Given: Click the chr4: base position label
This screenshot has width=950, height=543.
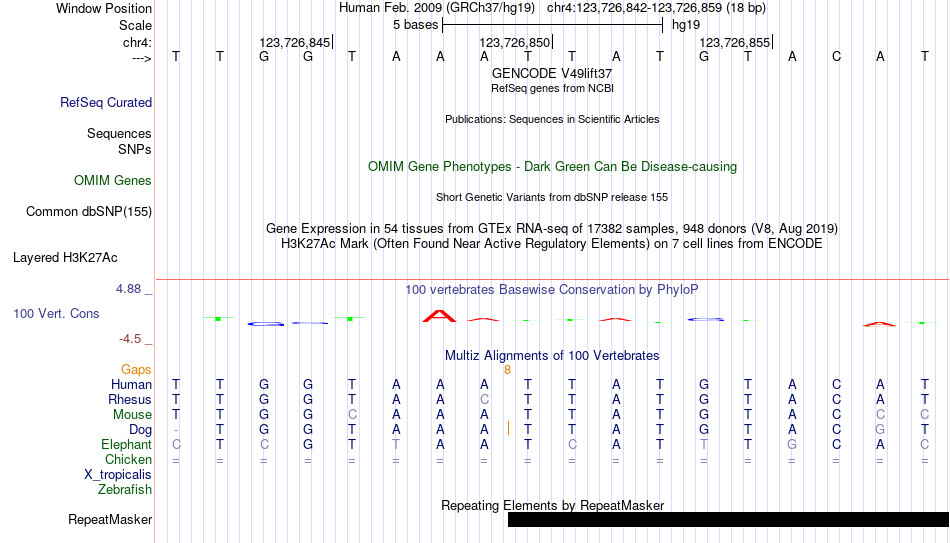Looking at the screenshot, I should click(137, 42).
